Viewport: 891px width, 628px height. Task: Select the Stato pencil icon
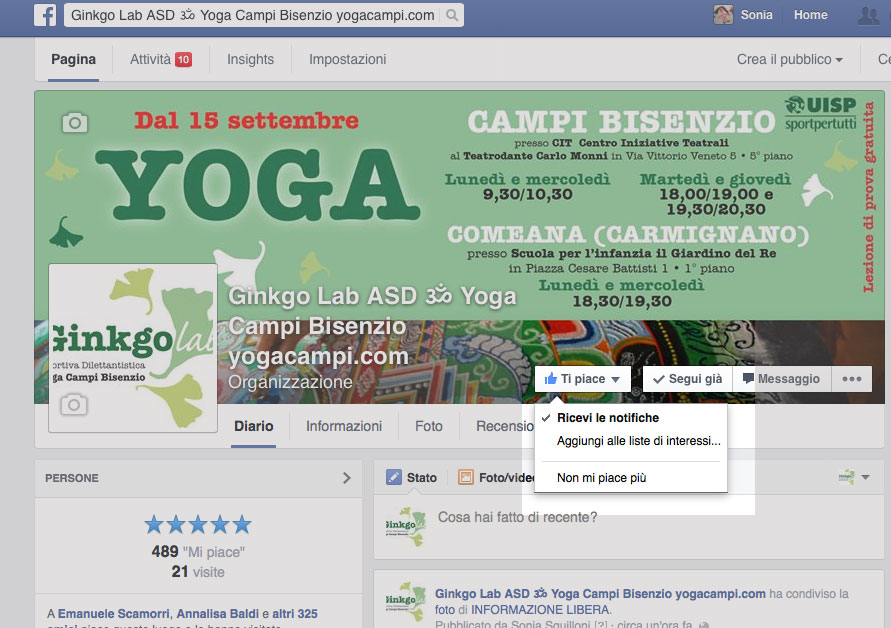[394, 477]
